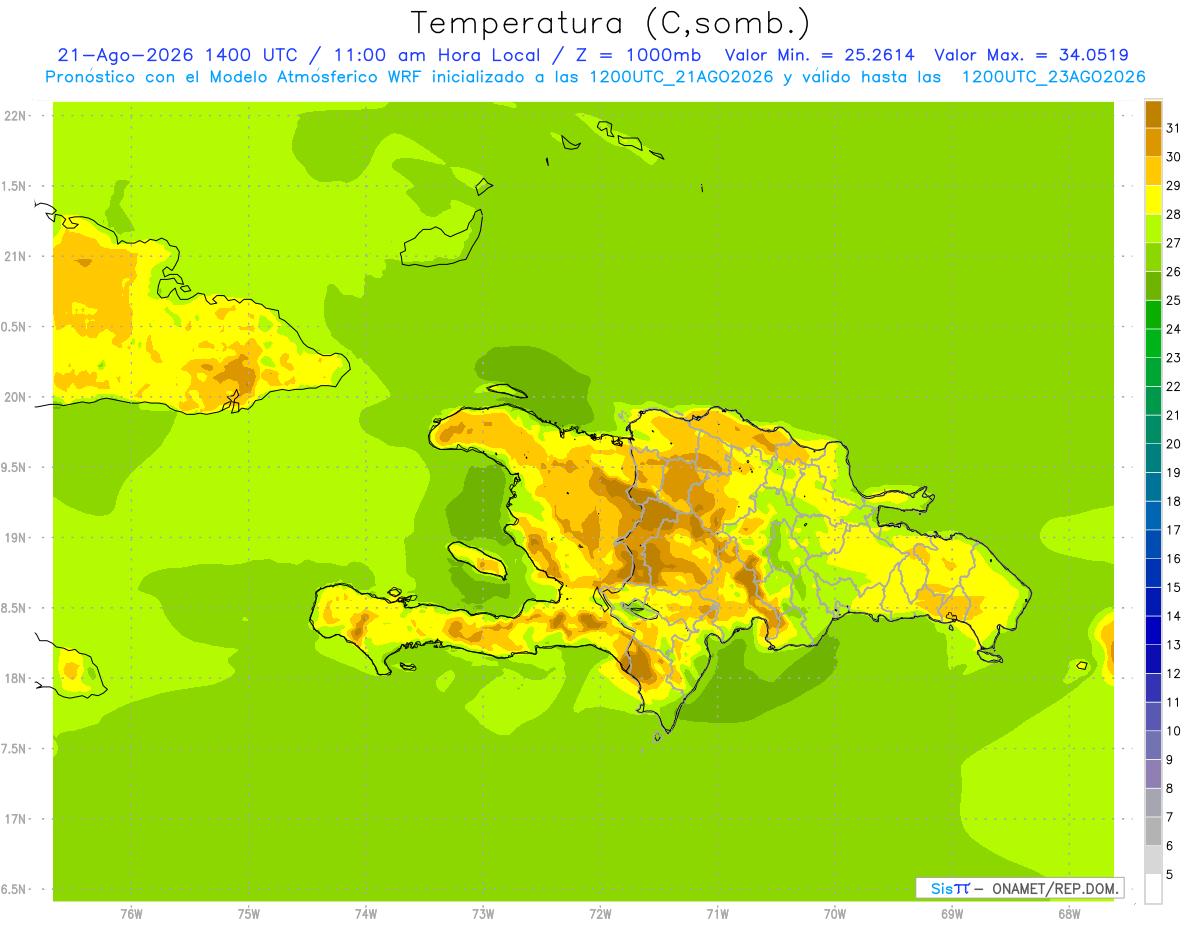Select the legend swatch between 26 and 27
The image size is (1200, 927).
[1153, 257]
